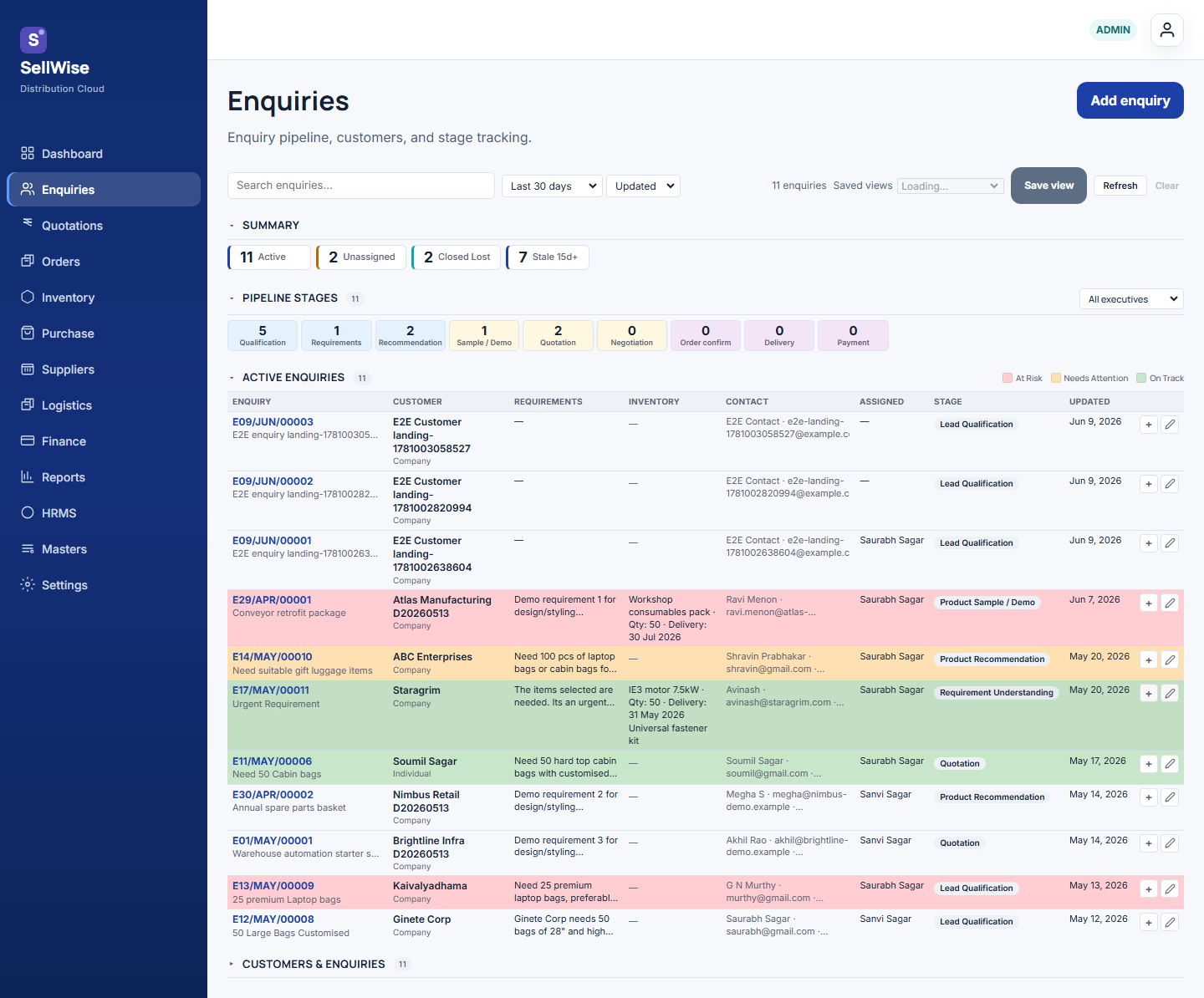This screenshot has width=1204, height=998.
Task: Filter by Quotation pipeline stage
Action: tap(558, 335)
